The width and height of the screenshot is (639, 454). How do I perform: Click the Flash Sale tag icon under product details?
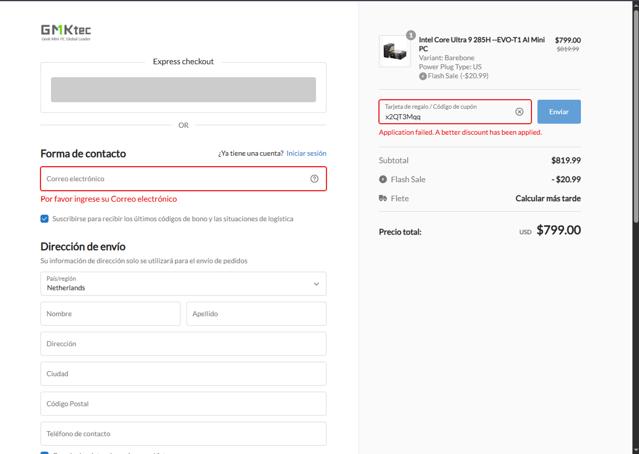(423, 76)
